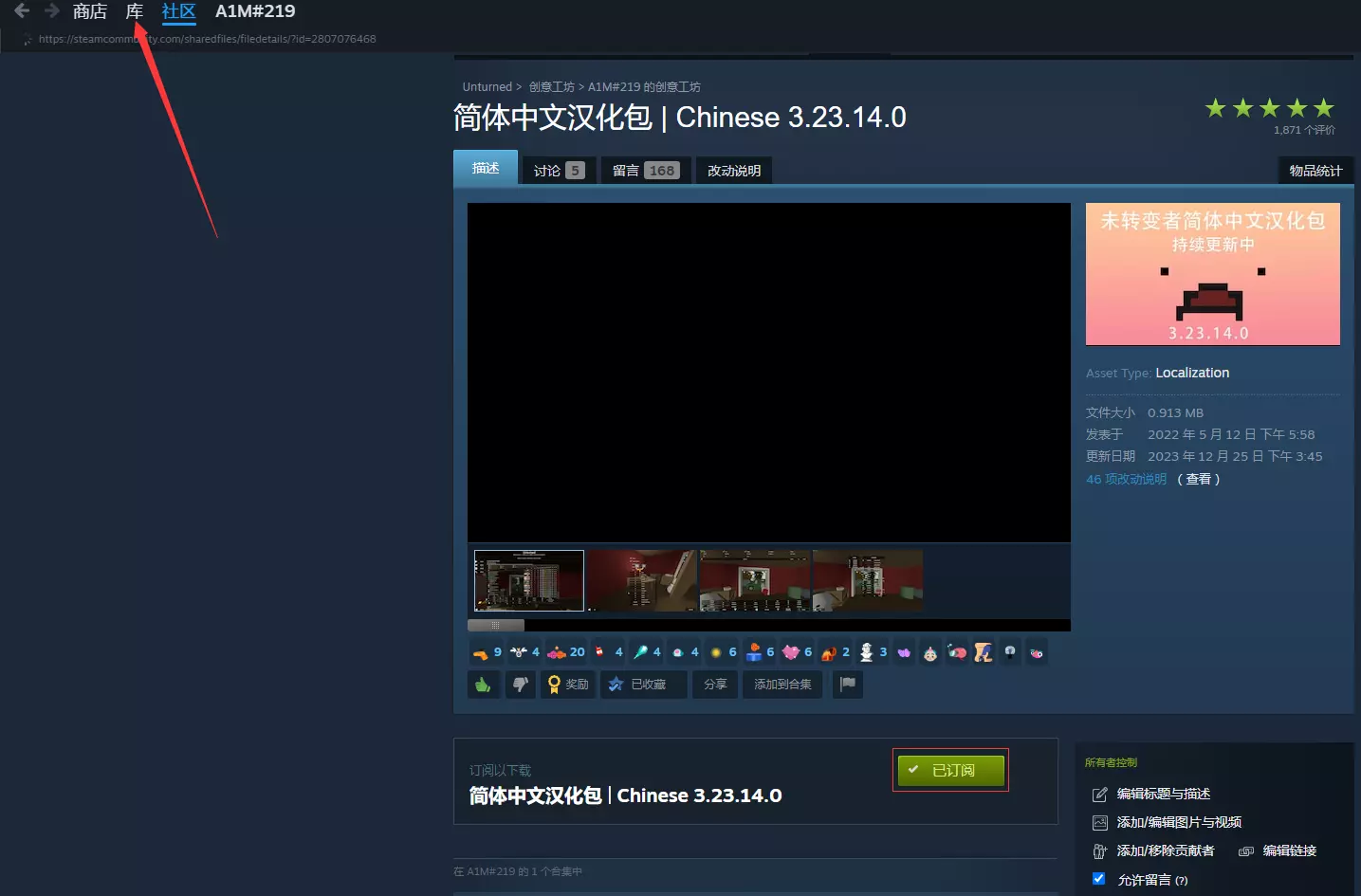Toggle the 已收藏 favorite button

click(644, 685)
